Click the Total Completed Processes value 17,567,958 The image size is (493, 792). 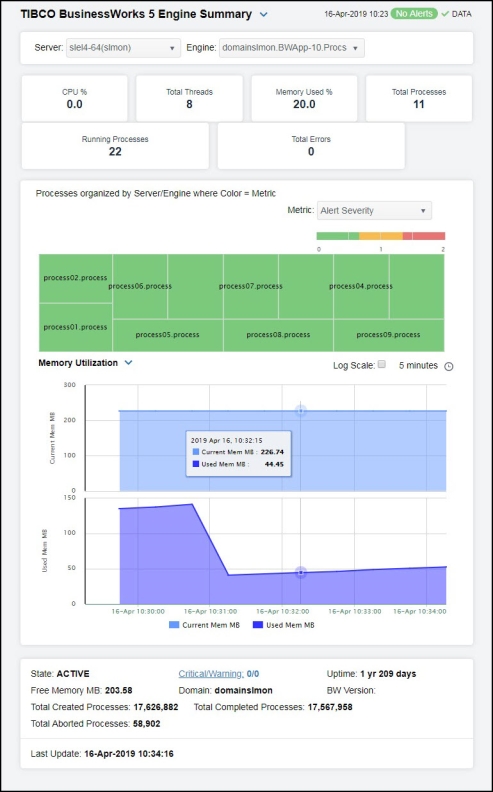(x=330, y=707)
